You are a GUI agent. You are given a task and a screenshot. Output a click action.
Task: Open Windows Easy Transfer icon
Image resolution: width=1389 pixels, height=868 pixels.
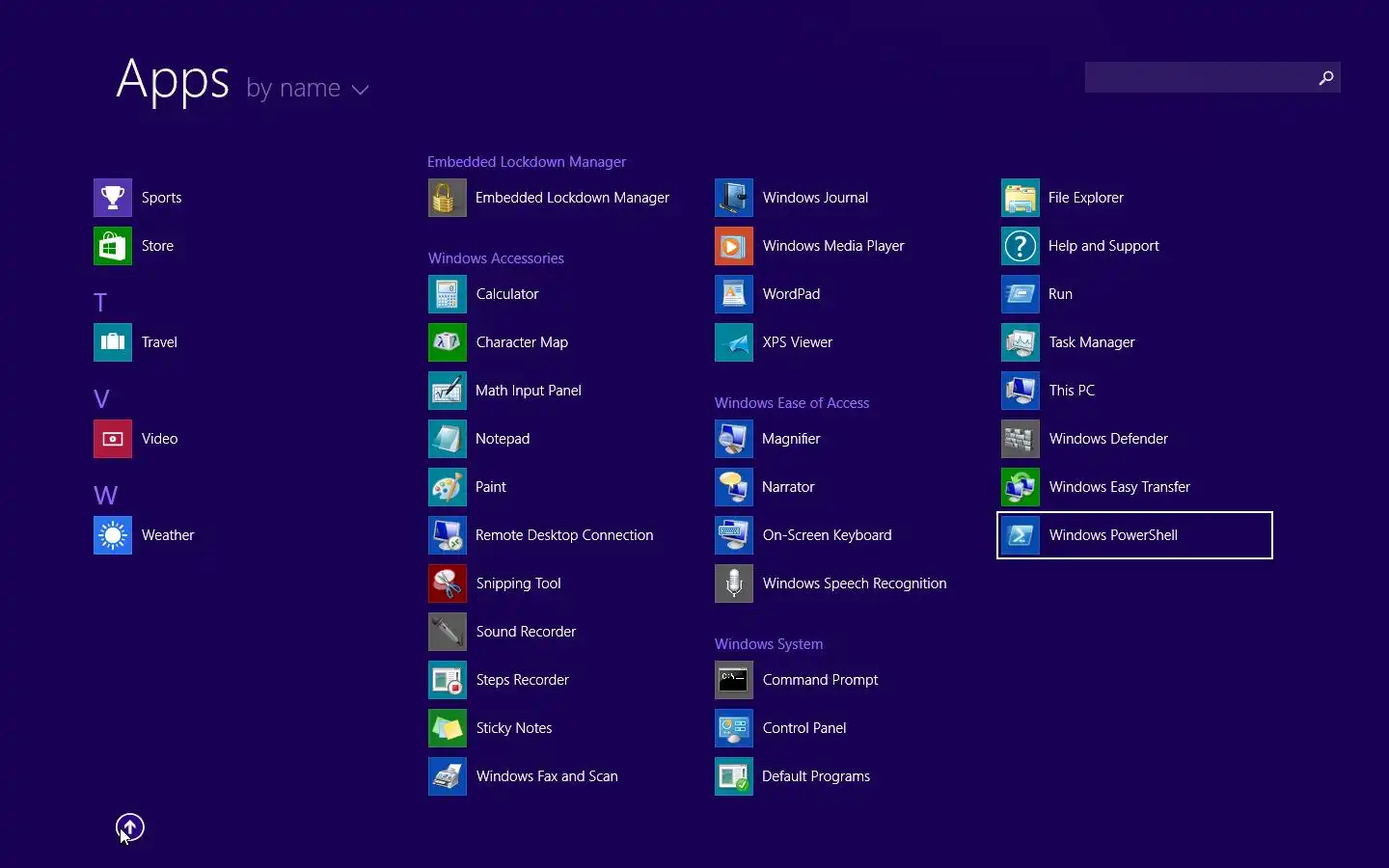click(1021, 487)
